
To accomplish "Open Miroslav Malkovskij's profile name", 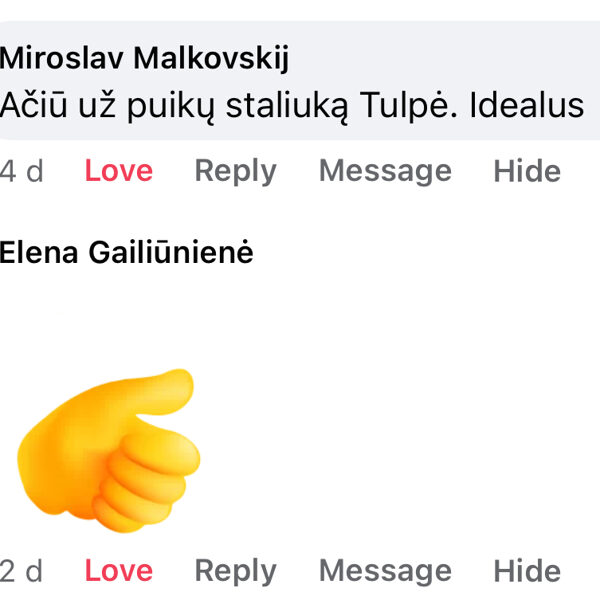I will tap(144, 59).
